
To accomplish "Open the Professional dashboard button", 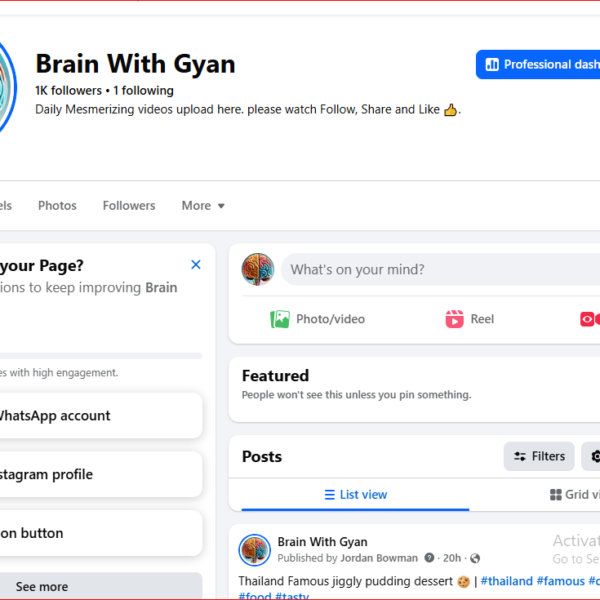I will click(x=538, y=64).
